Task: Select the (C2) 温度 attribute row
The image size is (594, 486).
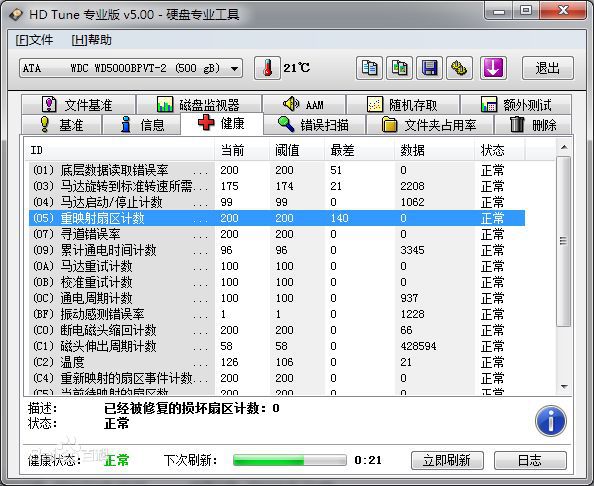Action: pos(277,362)
